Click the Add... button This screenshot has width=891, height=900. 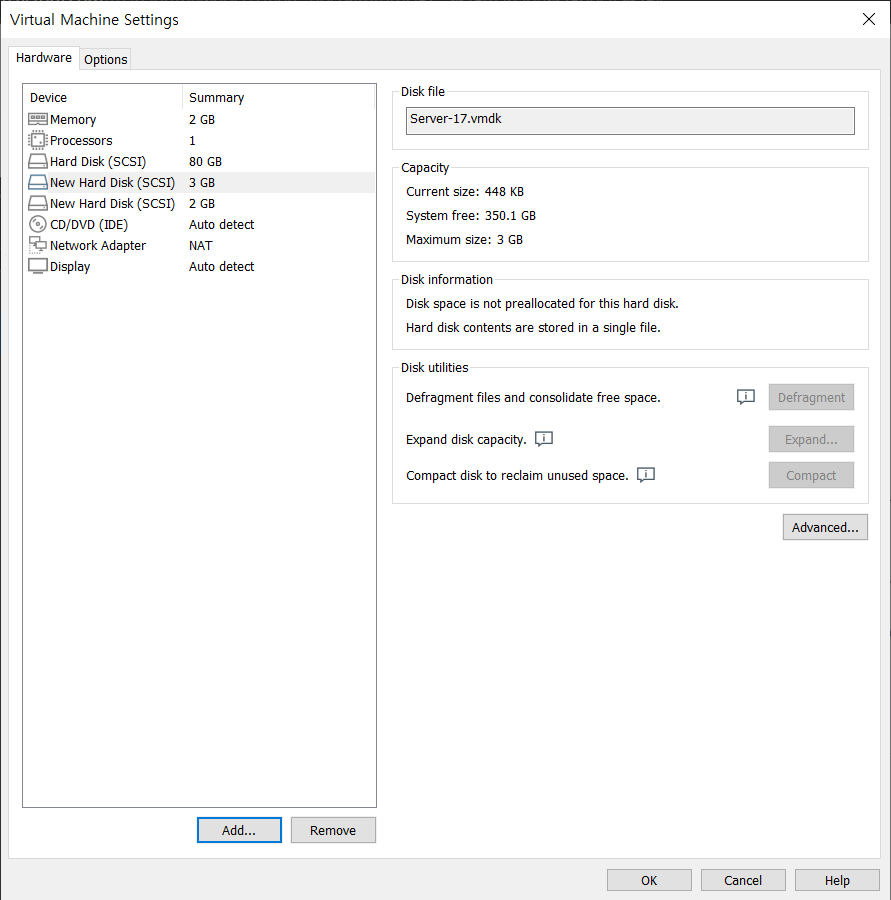[x=239, y=830]
